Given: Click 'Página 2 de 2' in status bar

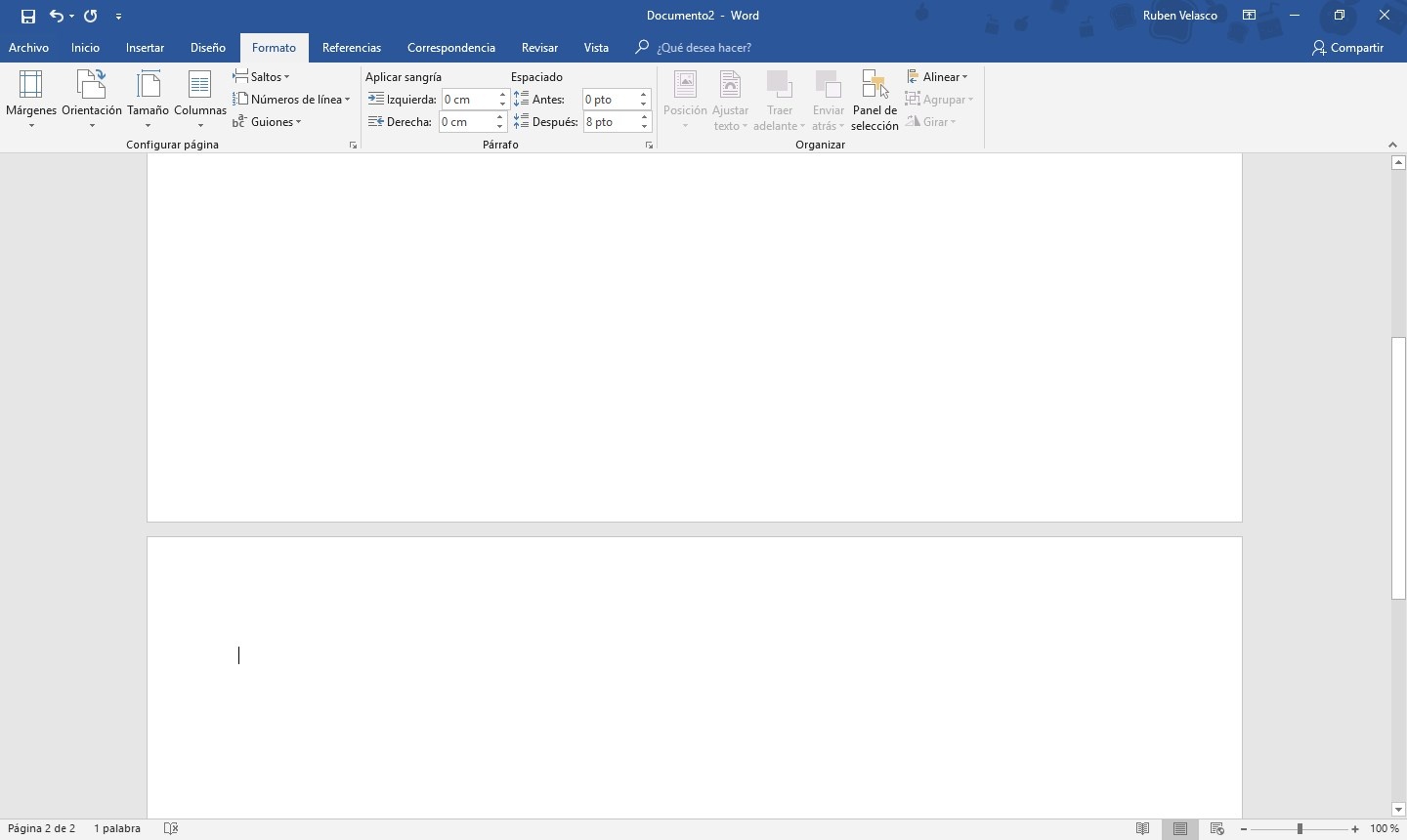Looking at the screenshot, I should click(41, 828).
